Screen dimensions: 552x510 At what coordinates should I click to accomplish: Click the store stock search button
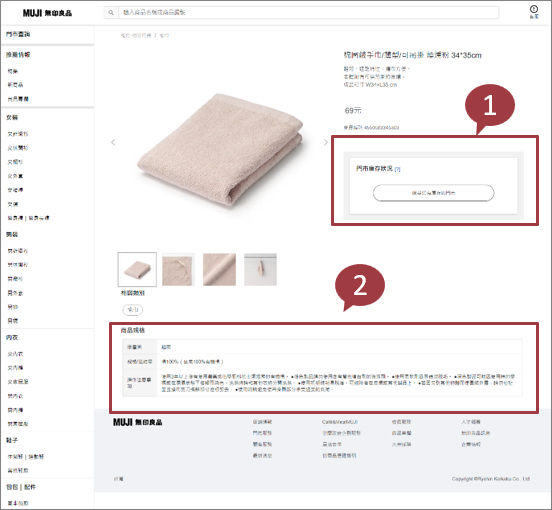(433, 193)
